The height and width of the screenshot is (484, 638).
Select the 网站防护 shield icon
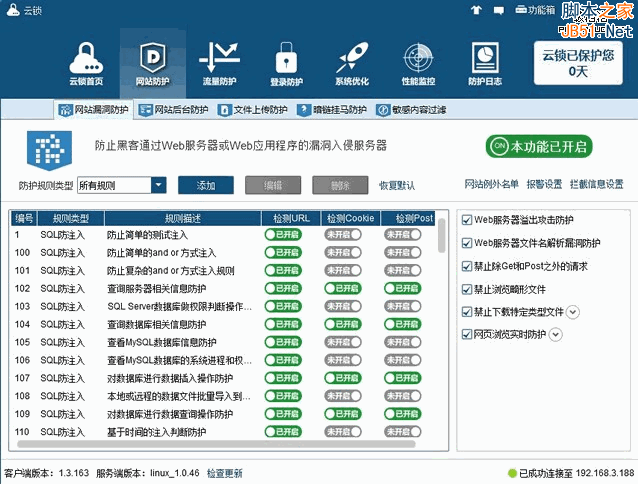click(152, 59)
